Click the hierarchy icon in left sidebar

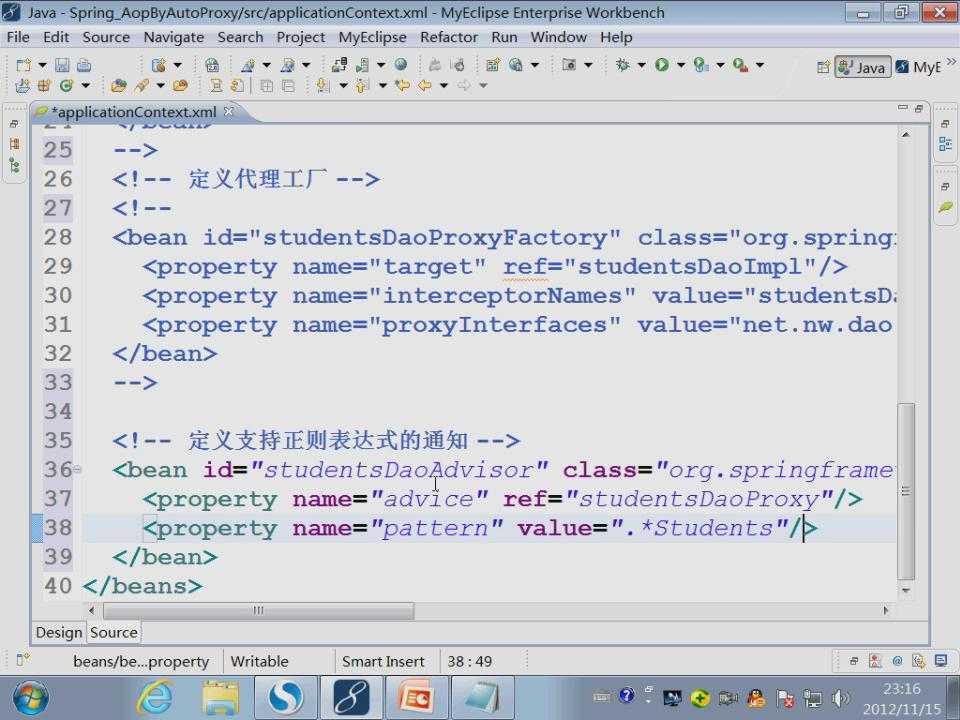click(15, 166)
